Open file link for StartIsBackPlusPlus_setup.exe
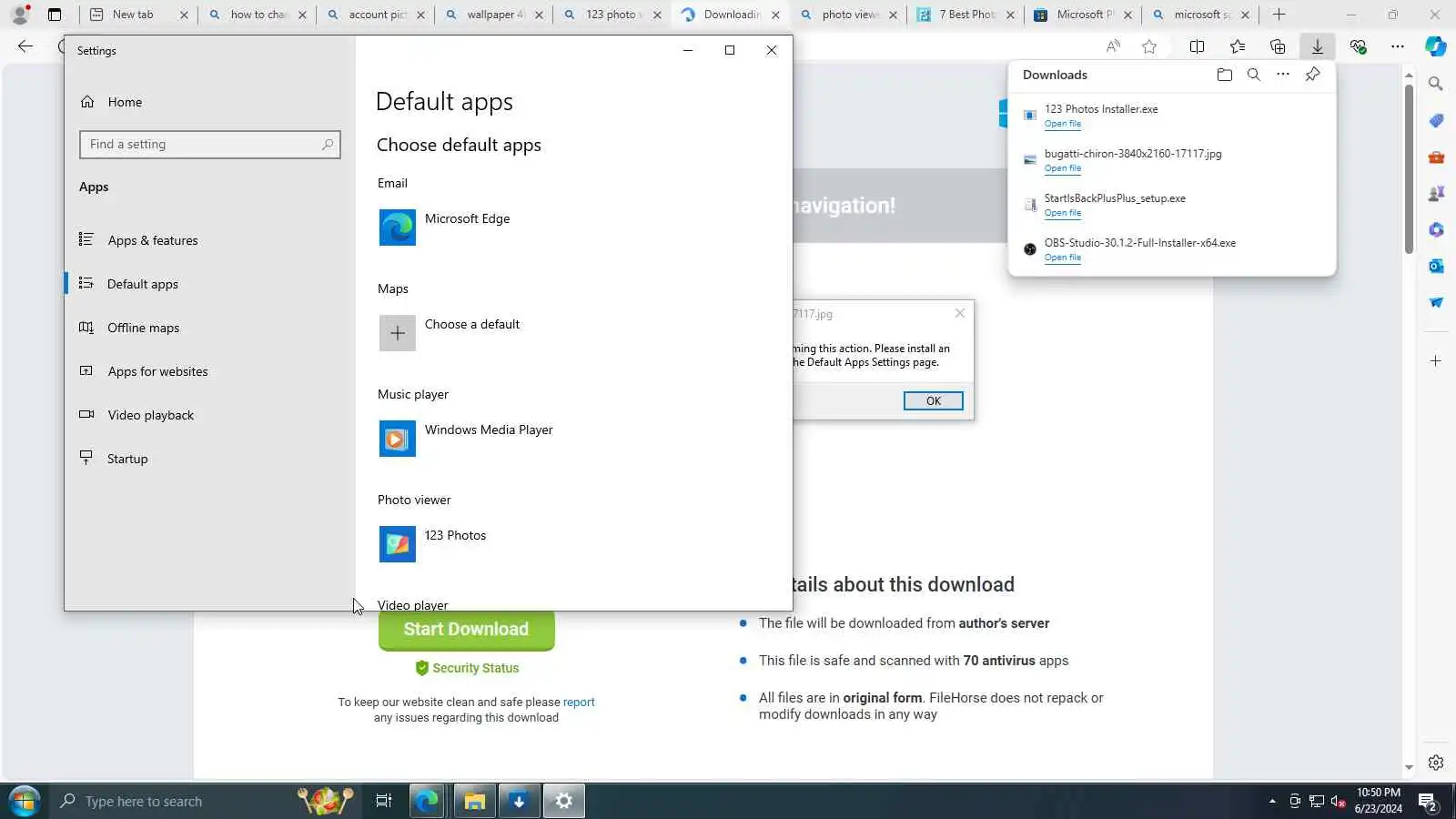Image resolution: width=1456 pixels, height=819 pixels. tap(1062, 213)
